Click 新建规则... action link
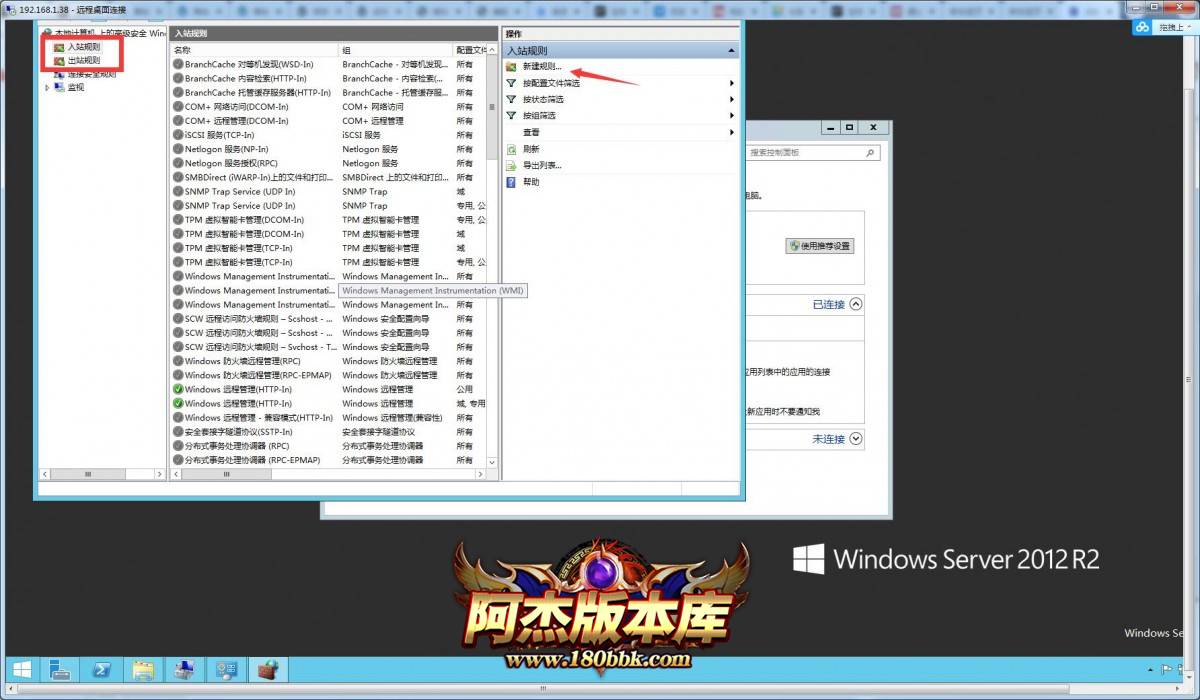The height and width of the screenshot is (700, 1200). tap(542, 67)
